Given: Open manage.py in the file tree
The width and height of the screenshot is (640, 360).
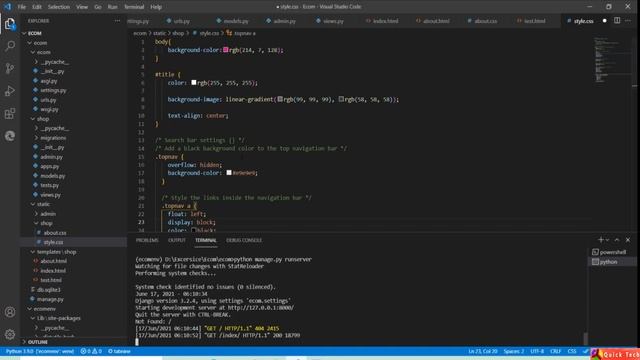Looking at the screenshot, I should 50,299.
